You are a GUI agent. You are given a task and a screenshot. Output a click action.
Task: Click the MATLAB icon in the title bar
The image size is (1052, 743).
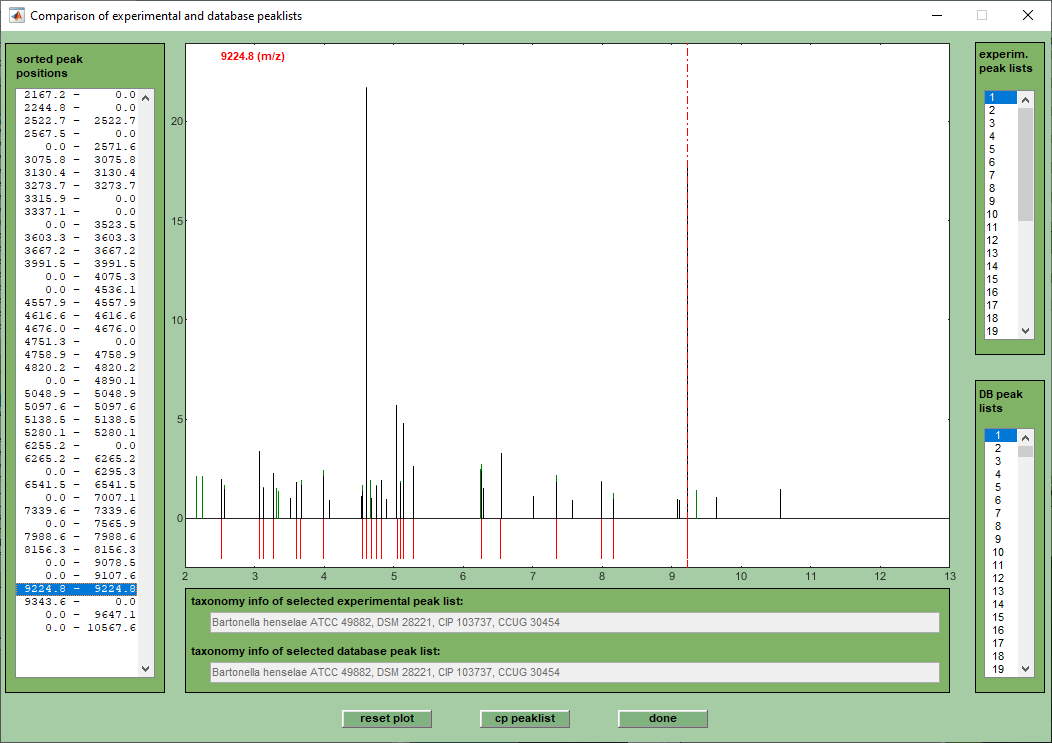click(16, 16)
